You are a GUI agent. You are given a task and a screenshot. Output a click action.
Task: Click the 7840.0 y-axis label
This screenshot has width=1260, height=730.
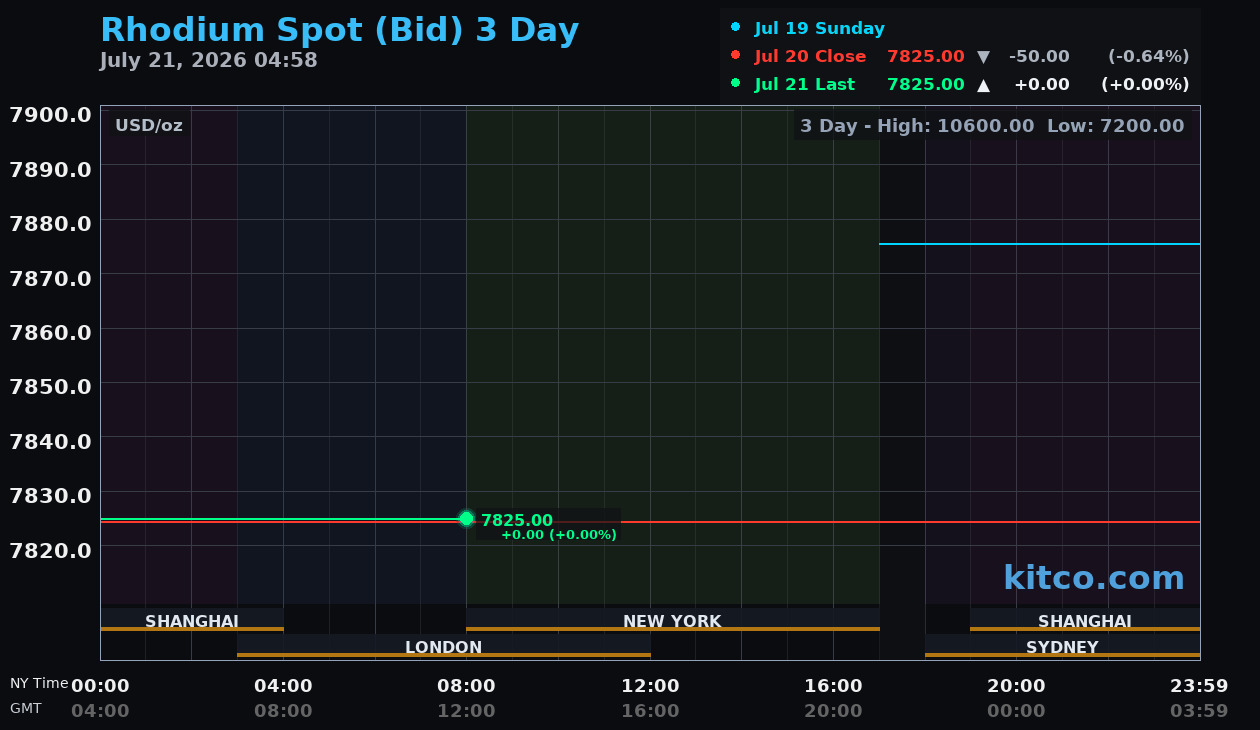click(50, 441)
